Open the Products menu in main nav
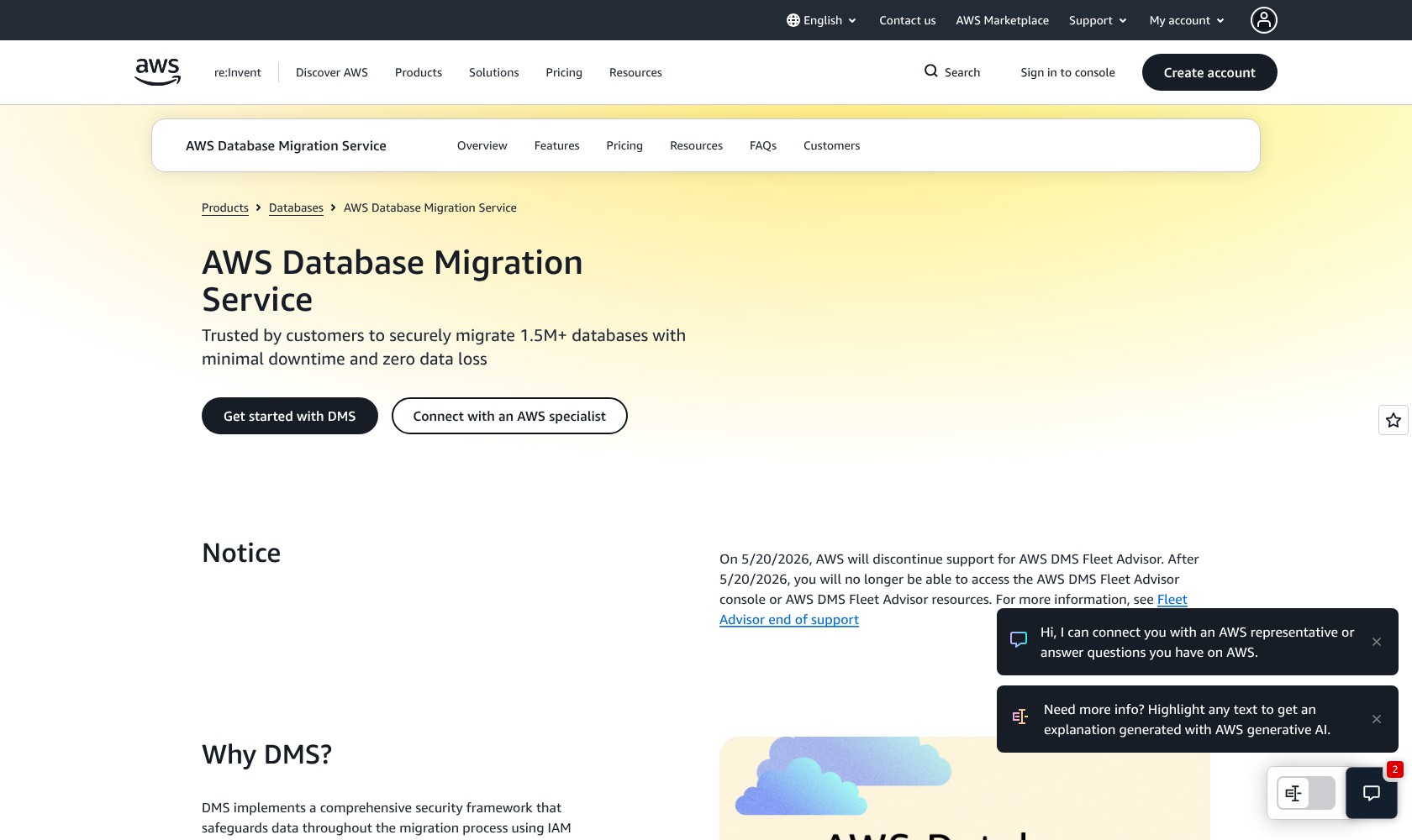The width and height of the screenshot is (1412, 840). point(419,72)
